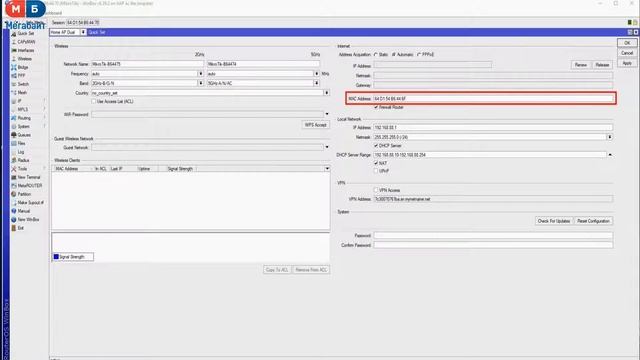This screenshot has height=360, width=640.
Task: Open Interfaces from the sidebar
Action: pyautogui.click(x=25, y=51)
